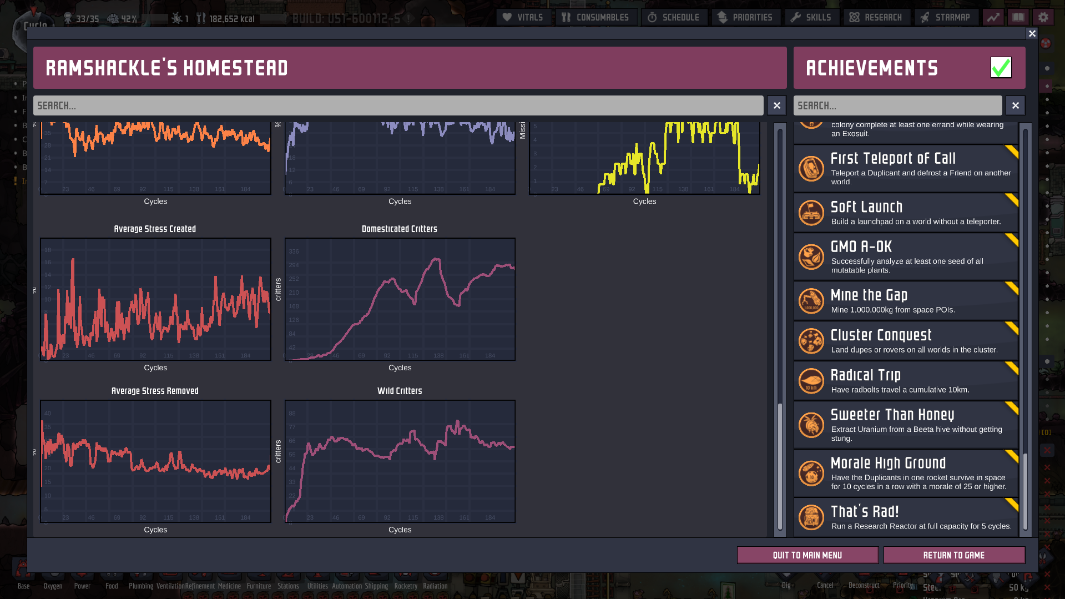
Task: Click the GMO A-OK achievement icon
Action: click(x=812, y=255)
